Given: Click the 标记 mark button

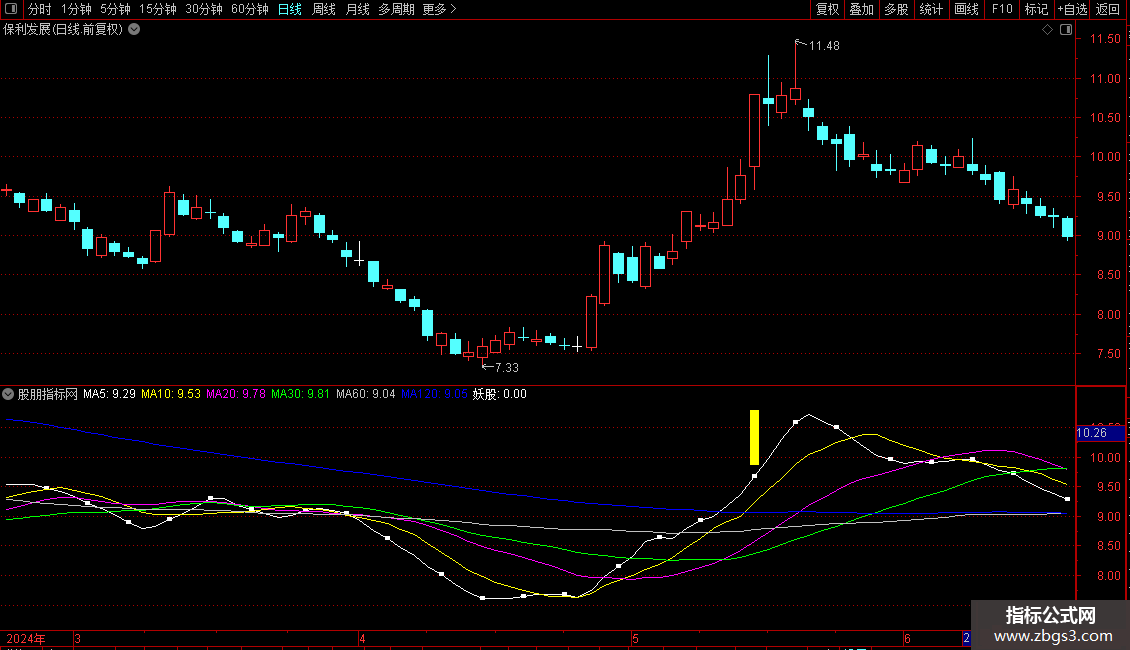Looking at the screenshot, I should point(1036,9).
